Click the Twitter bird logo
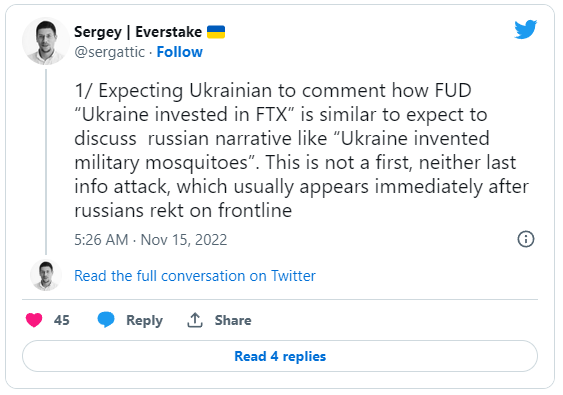 [525, 29]
